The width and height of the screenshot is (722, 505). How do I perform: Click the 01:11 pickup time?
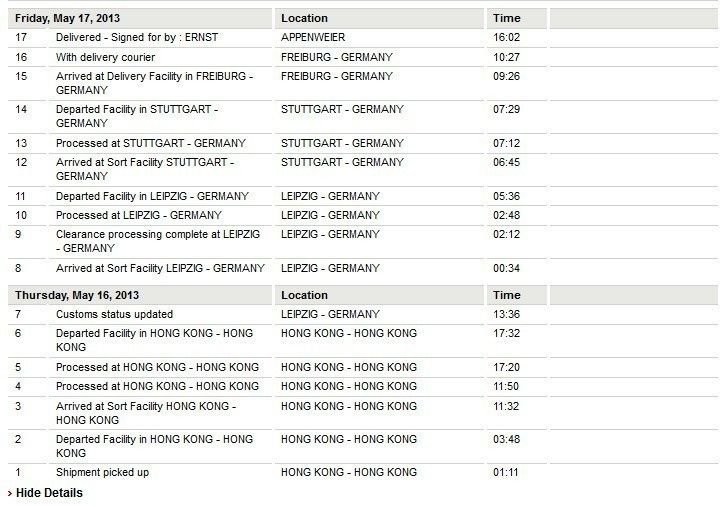point(506,472)
